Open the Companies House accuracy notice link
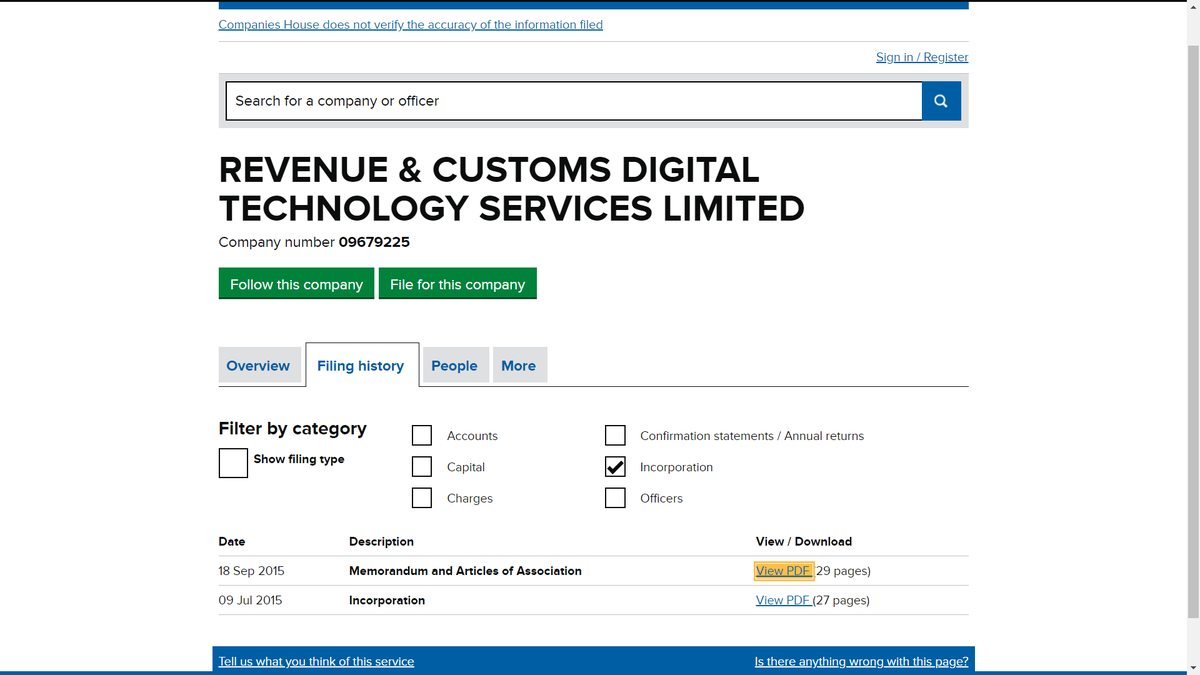Screen dimensions: 1200x675 point(410,24)
